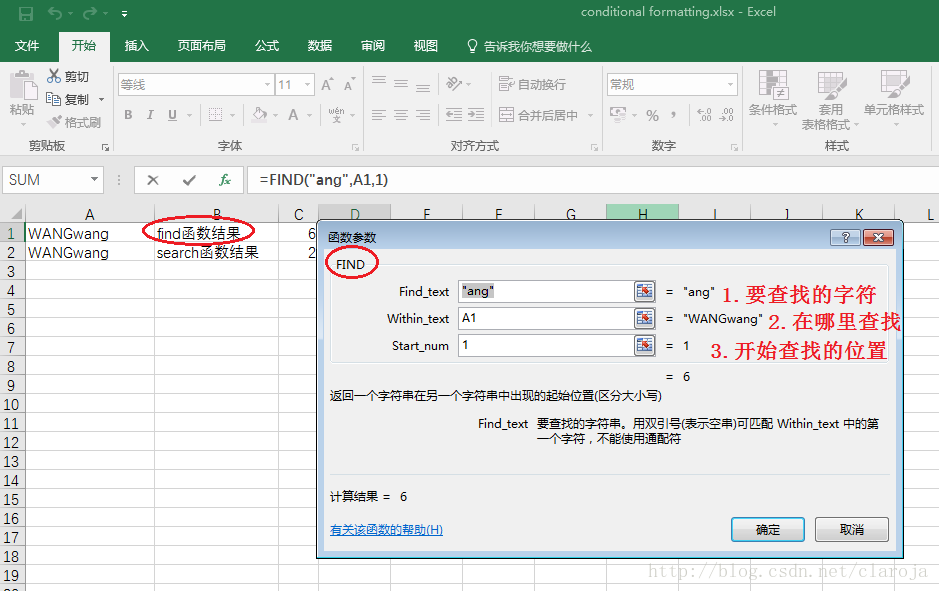The height and width of the screenshot is (591, 939).
Task: Toggle right text alignment
Action: coord(423,115)
